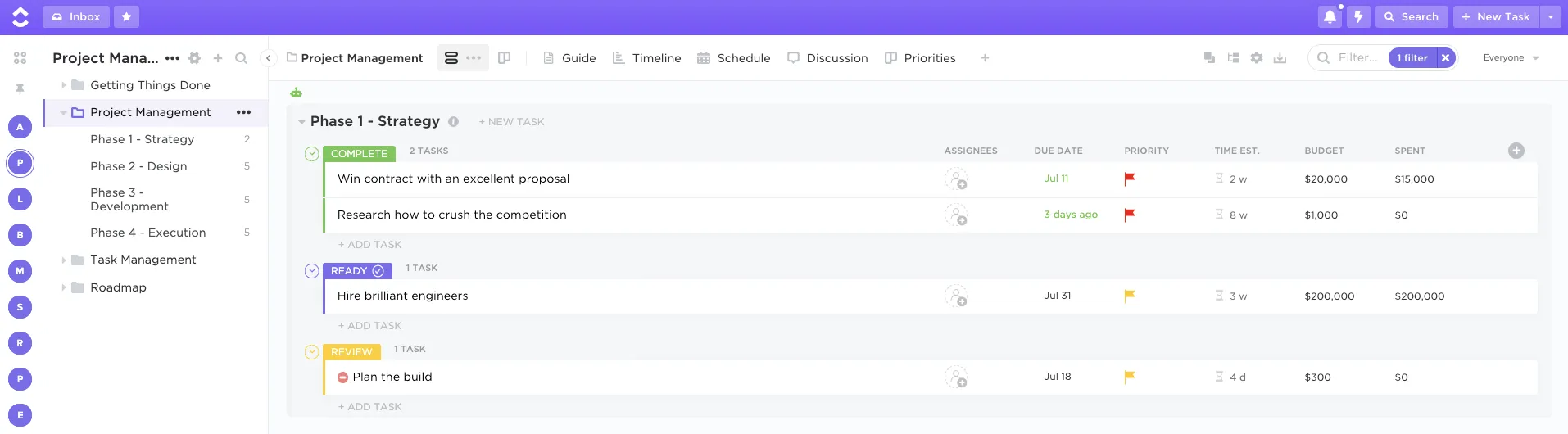Collapse the Phase 1 - Strategy list header
Viewport: 1568px width, 434px height.
[x=301, y=122]
